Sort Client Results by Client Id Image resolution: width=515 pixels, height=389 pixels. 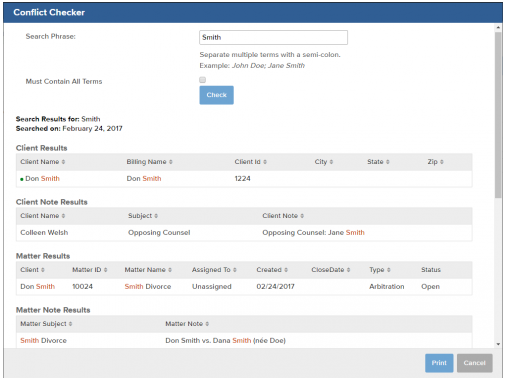(250, 162)
